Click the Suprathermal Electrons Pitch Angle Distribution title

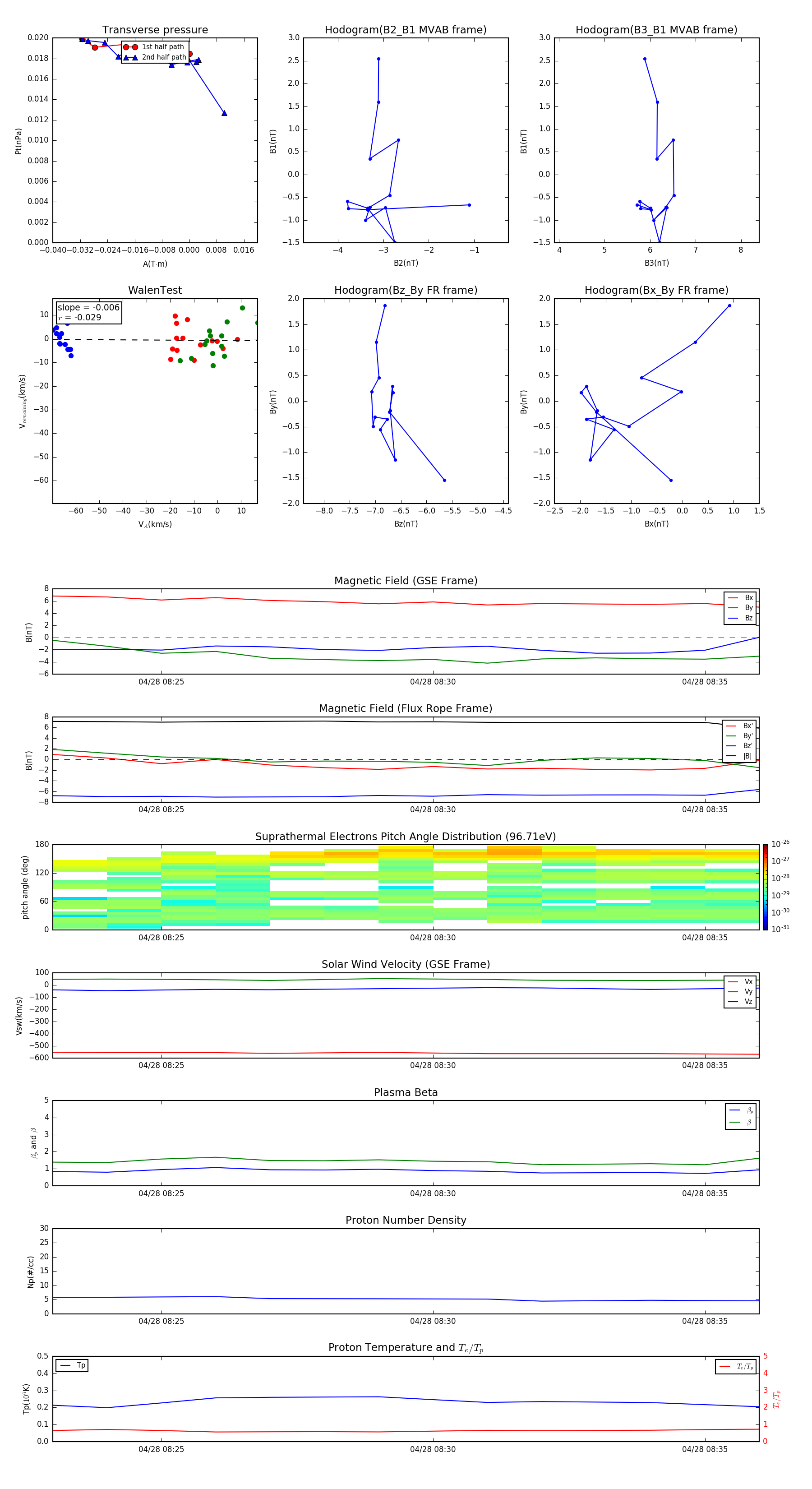pos(406,837)
